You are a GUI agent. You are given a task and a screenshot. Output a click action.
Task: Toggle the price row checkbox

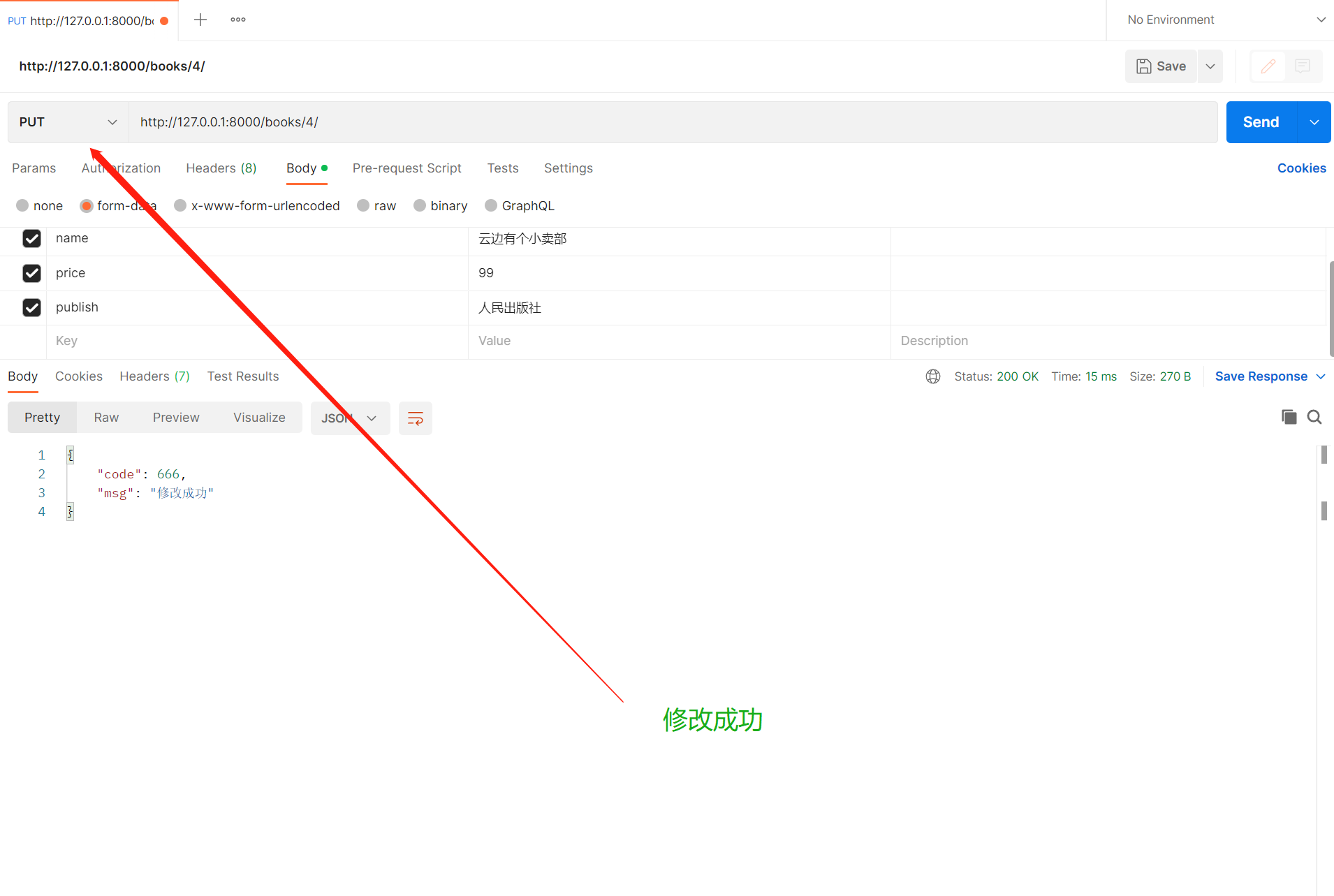[x=31, y=273]
